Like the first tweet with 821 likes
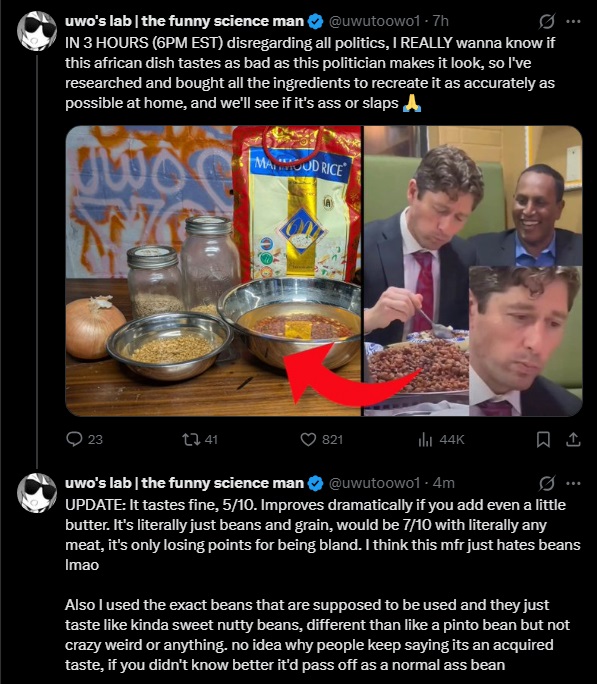 322,439
